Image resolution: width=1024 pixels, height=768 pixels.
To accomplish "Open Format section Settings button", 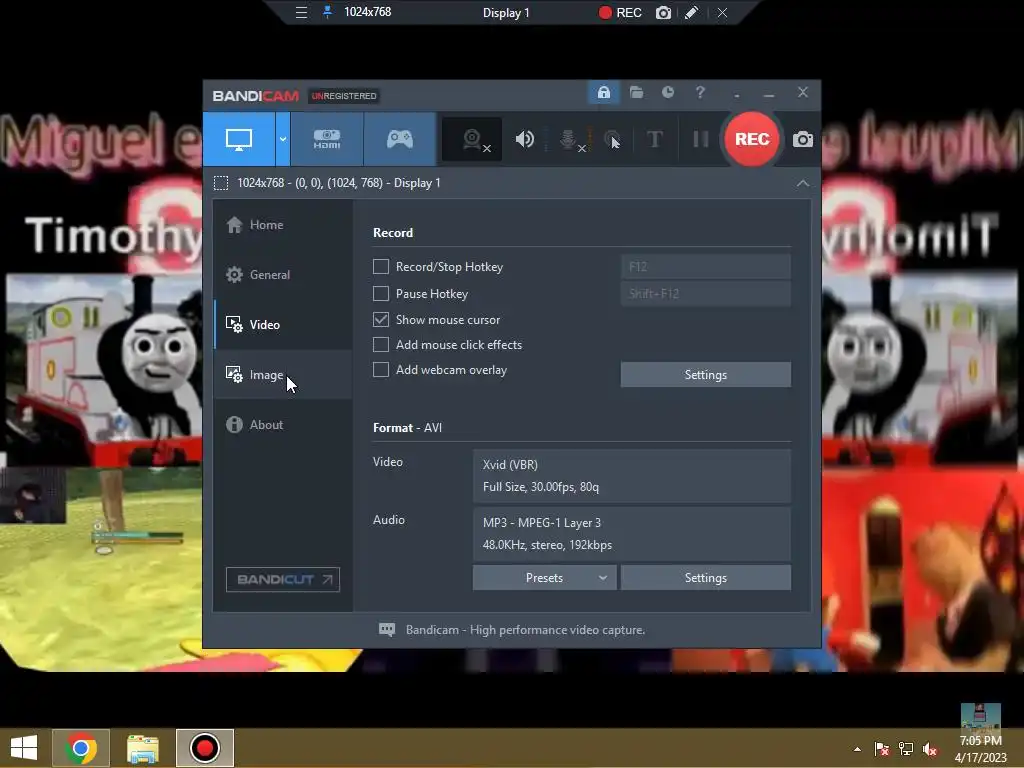I will (x=705, y=578).
